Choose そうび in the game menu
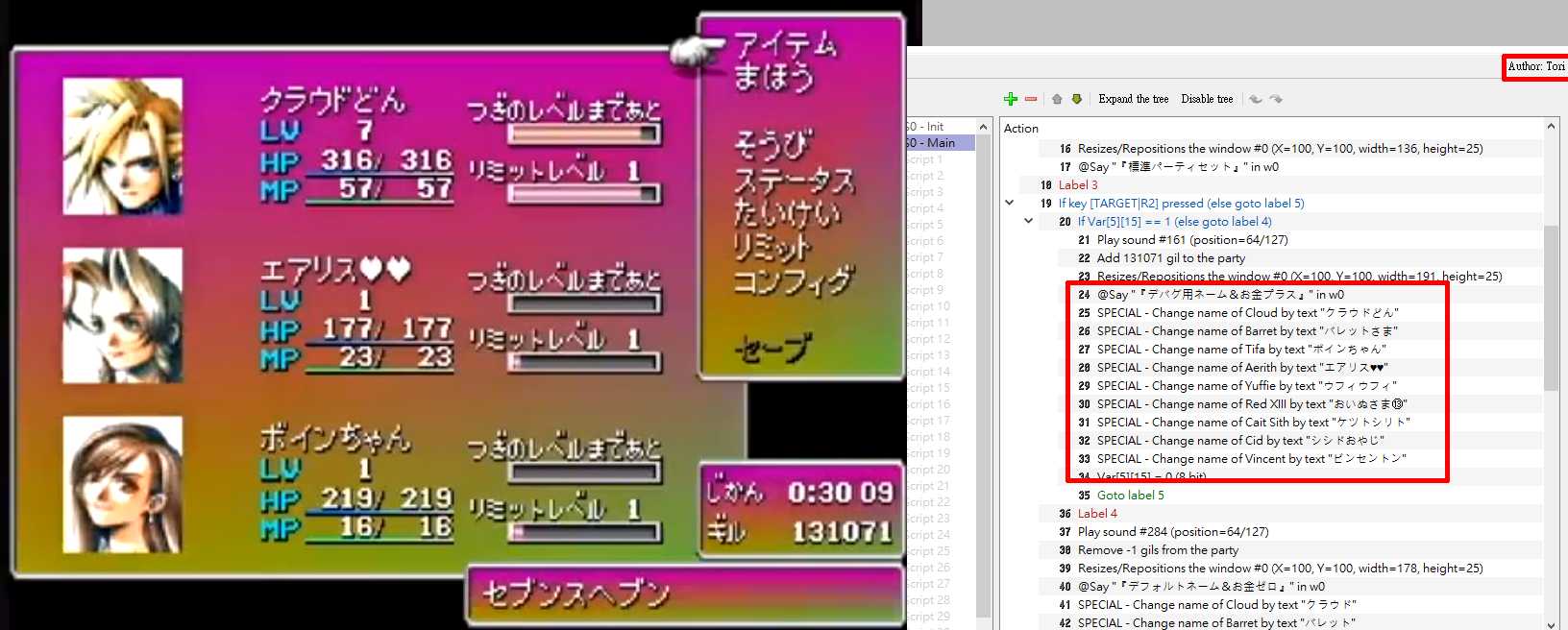Image resolution: width=1568 pixels, height=630 pixels. pyautogui.click(x=773, y=145)
